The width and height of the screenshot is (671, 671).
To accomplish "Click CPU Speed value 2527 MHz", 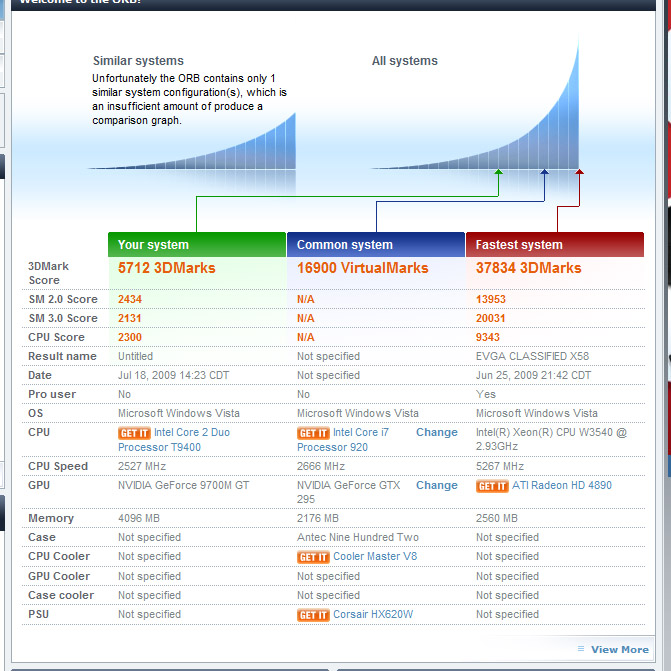I will pyautogui.click(x=142, y=466).
